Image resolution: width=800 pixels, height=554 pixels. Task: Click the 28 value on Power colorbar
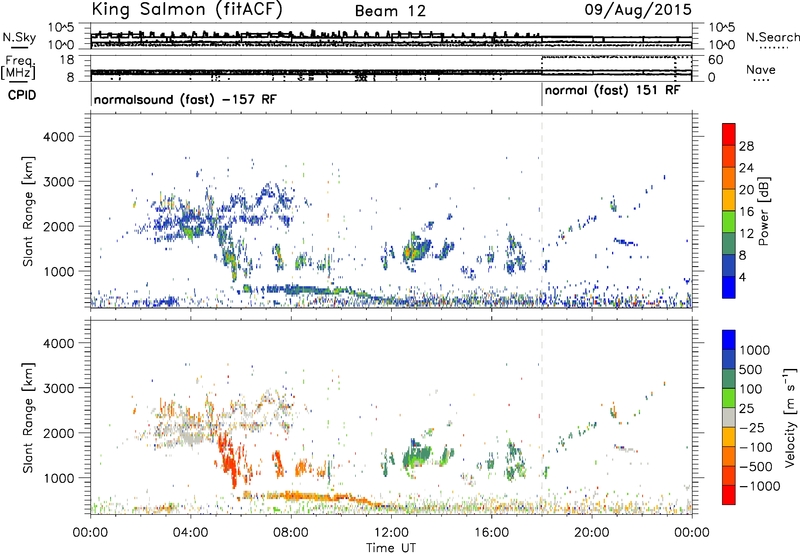point(746,146)
